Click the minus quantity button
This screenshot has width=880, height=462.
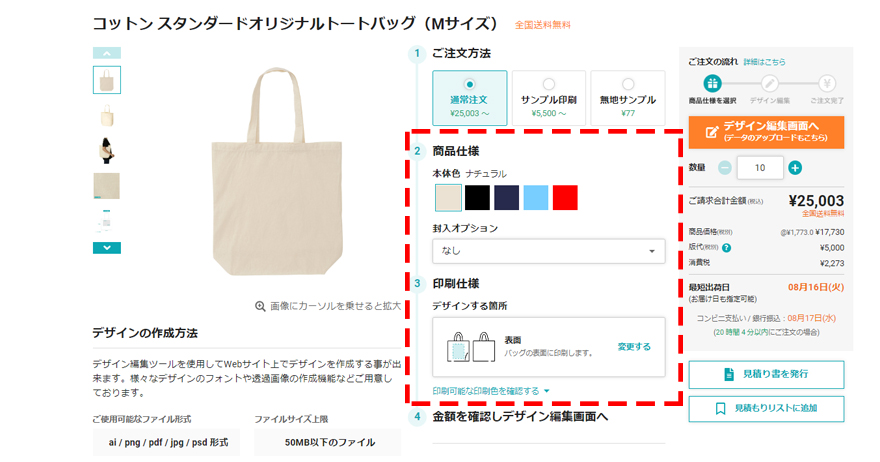tap(725, 167)
